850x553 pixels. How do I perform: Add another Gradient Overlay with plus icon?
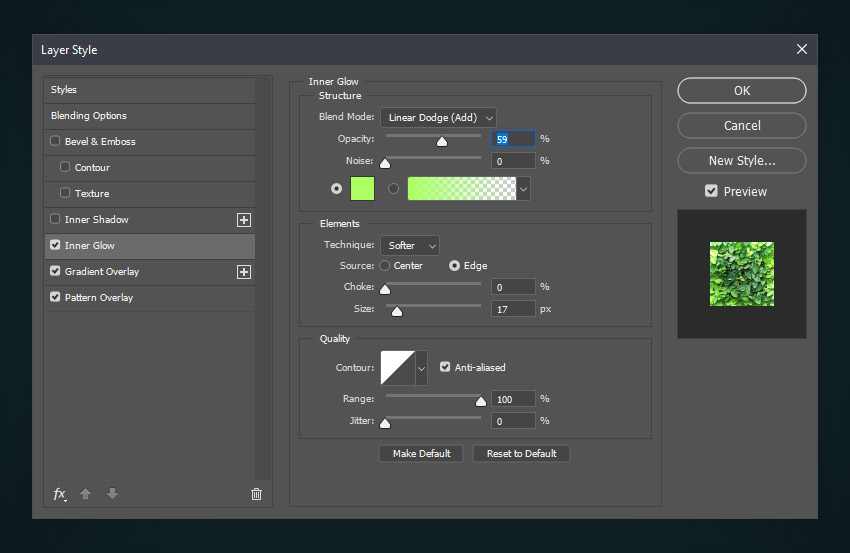click(x=243, y=272)
